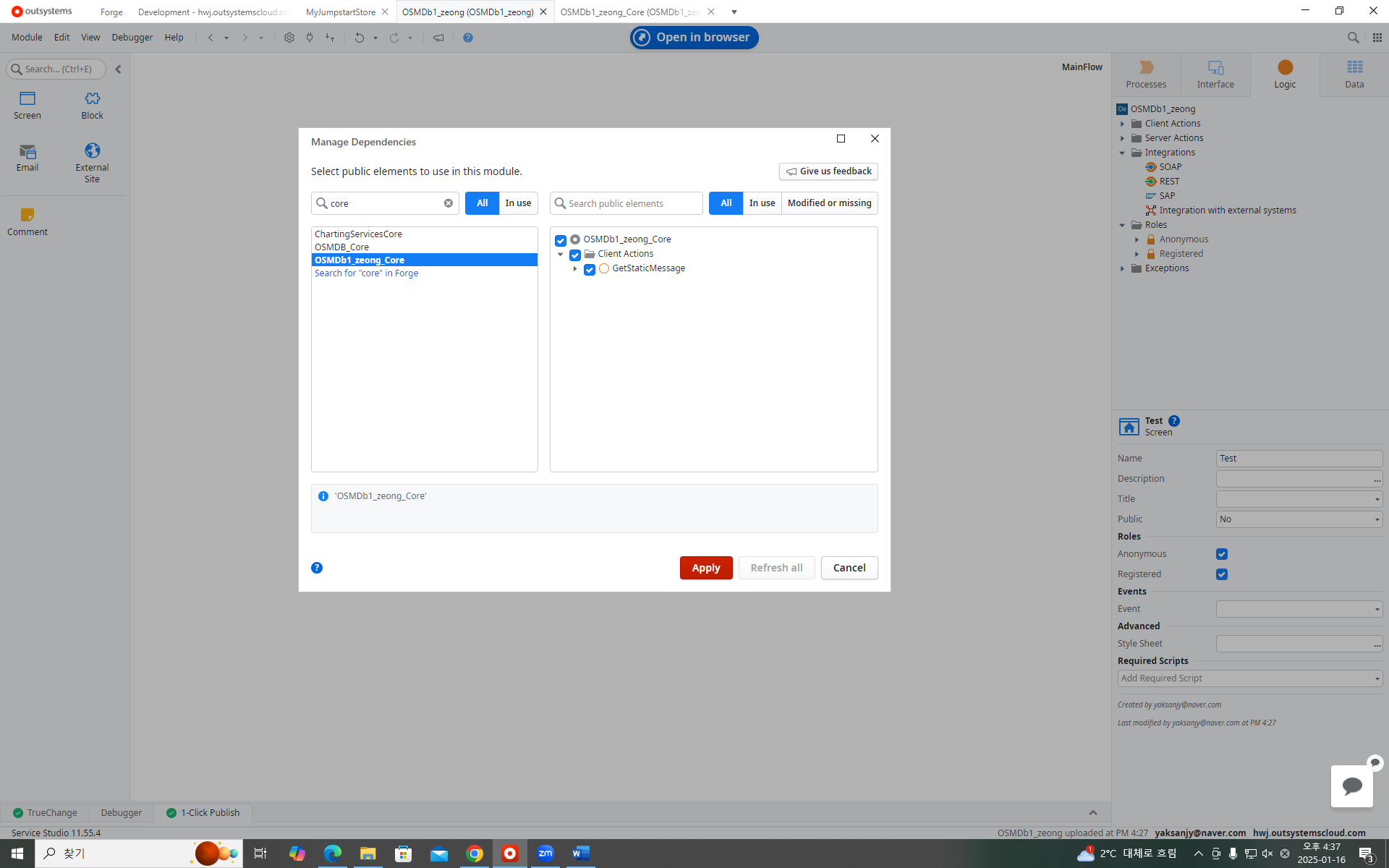Click the Apply button
The width and height of the screenshot is (1389, 868).
click(705, 568)
